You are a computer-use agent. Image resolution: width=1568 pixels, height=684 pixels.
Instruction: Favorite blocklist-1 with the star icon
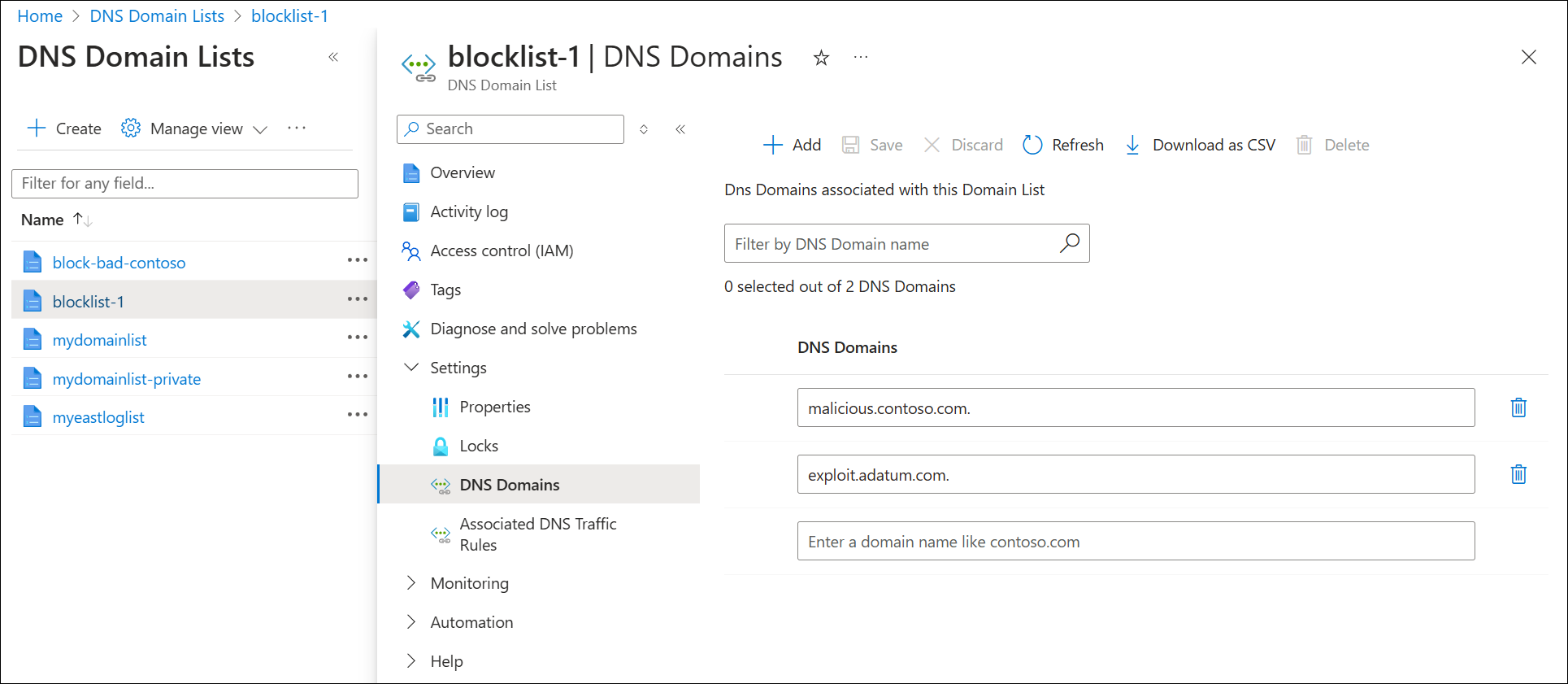click(x=821, y=58)
